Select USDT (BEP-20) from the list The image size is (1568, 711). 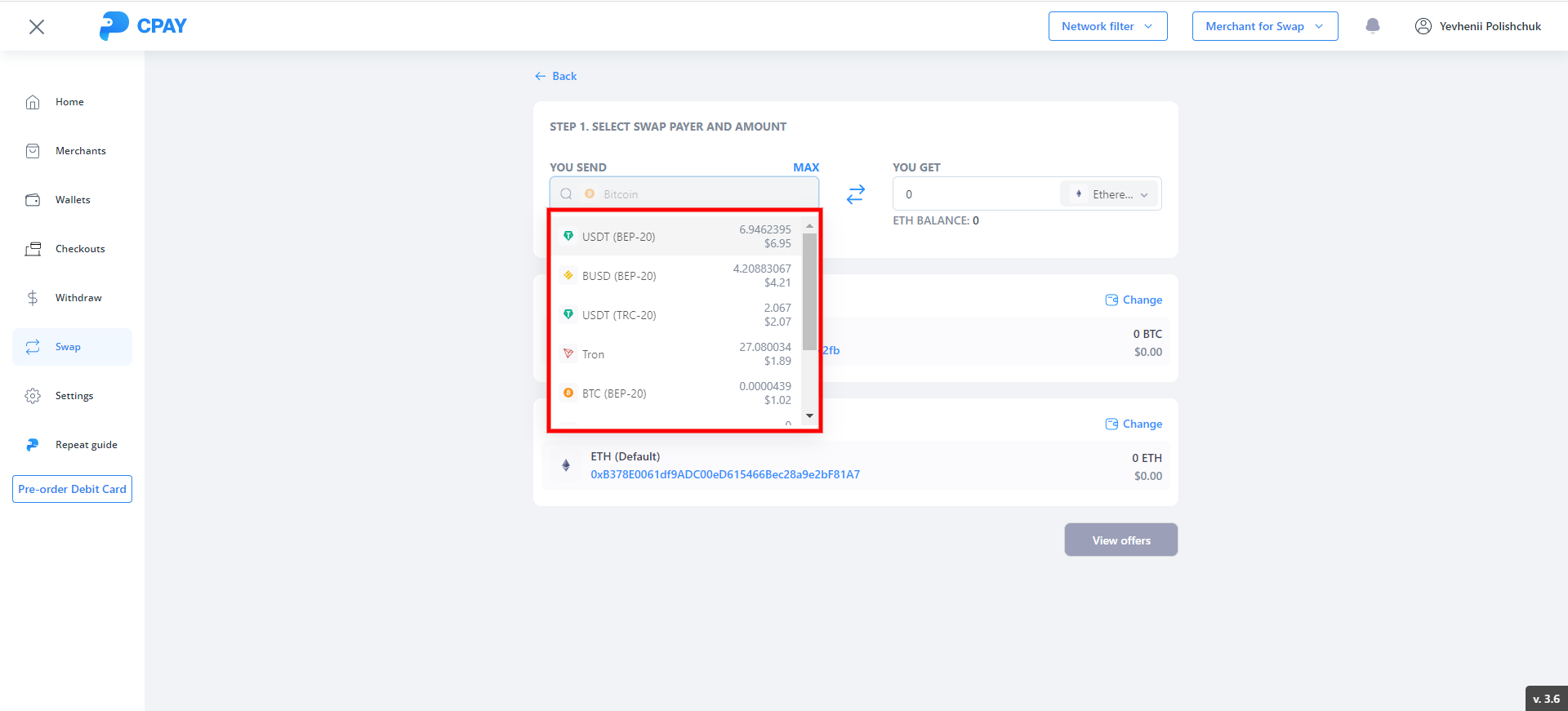pyautogui.click(x=618, y=237)
